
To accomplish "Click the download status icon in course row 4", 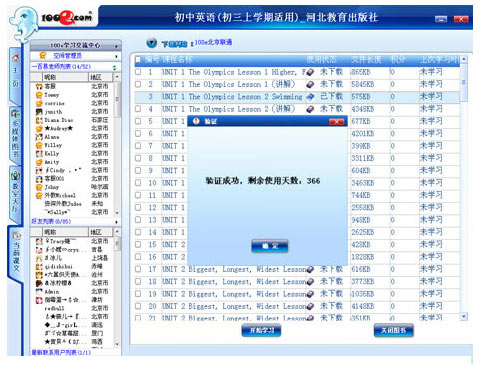I will tap(310, 109).
